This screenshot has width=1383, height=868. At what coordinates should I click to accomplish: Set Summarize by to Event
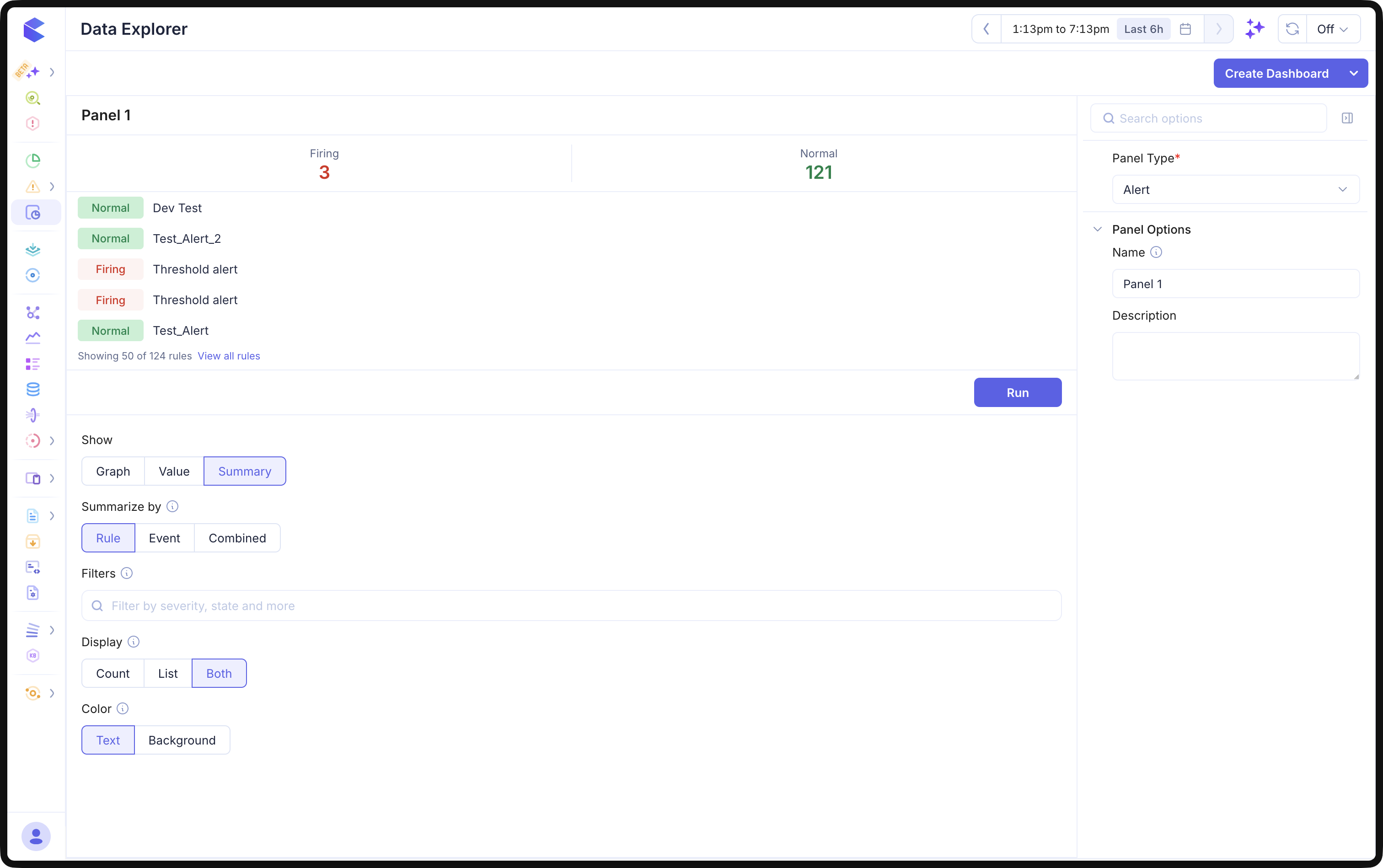point(164,538)
